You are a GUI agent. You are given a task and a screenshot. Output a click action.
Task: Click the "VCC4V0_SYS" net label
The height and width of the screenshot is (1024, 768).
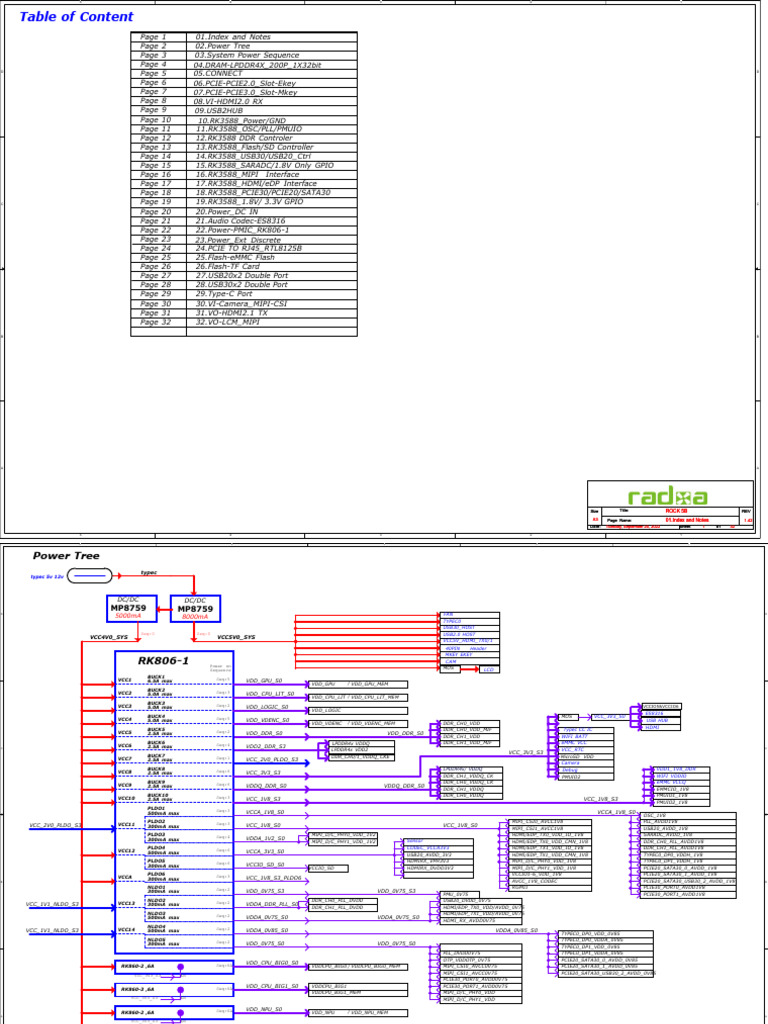tap(109, 637)
